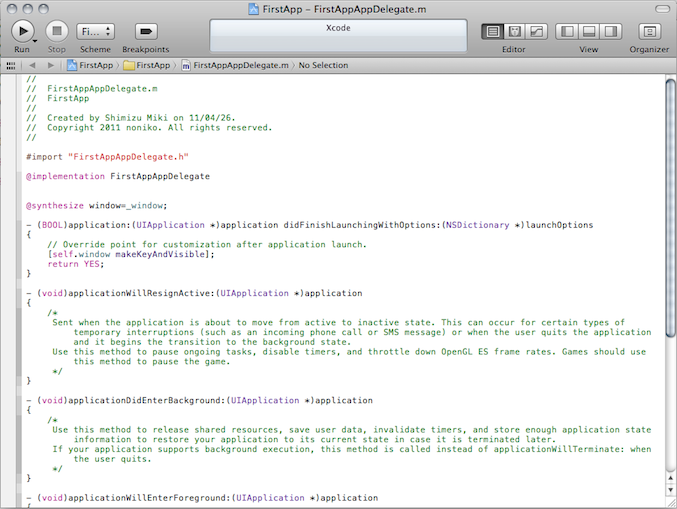This screenshot has height=509, width=677.
Task: Click the #import "FirstAppAppDelegate.h" line
Action: 107,157
